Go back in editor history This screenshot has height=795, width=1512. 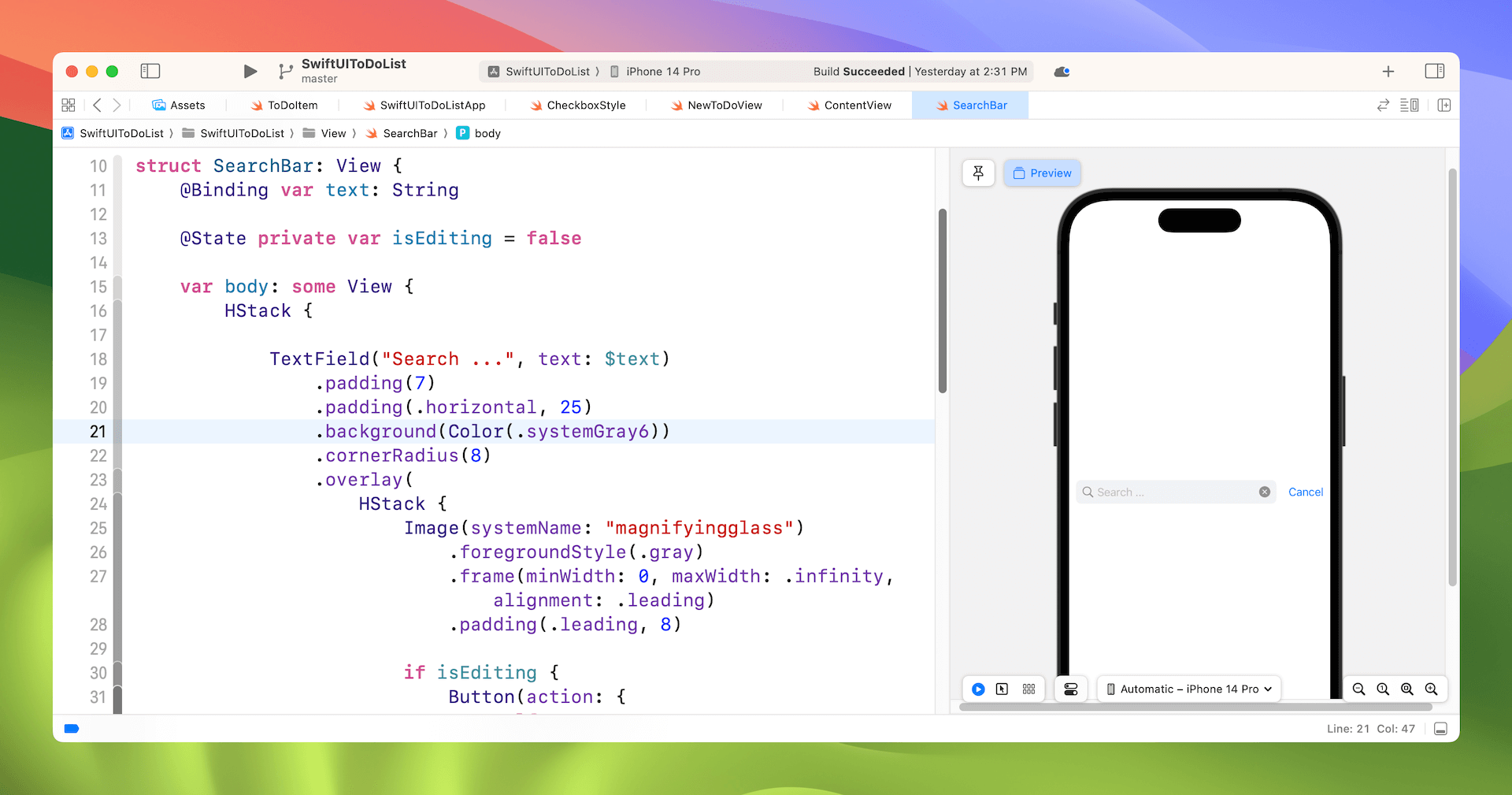tap(97, 105)
